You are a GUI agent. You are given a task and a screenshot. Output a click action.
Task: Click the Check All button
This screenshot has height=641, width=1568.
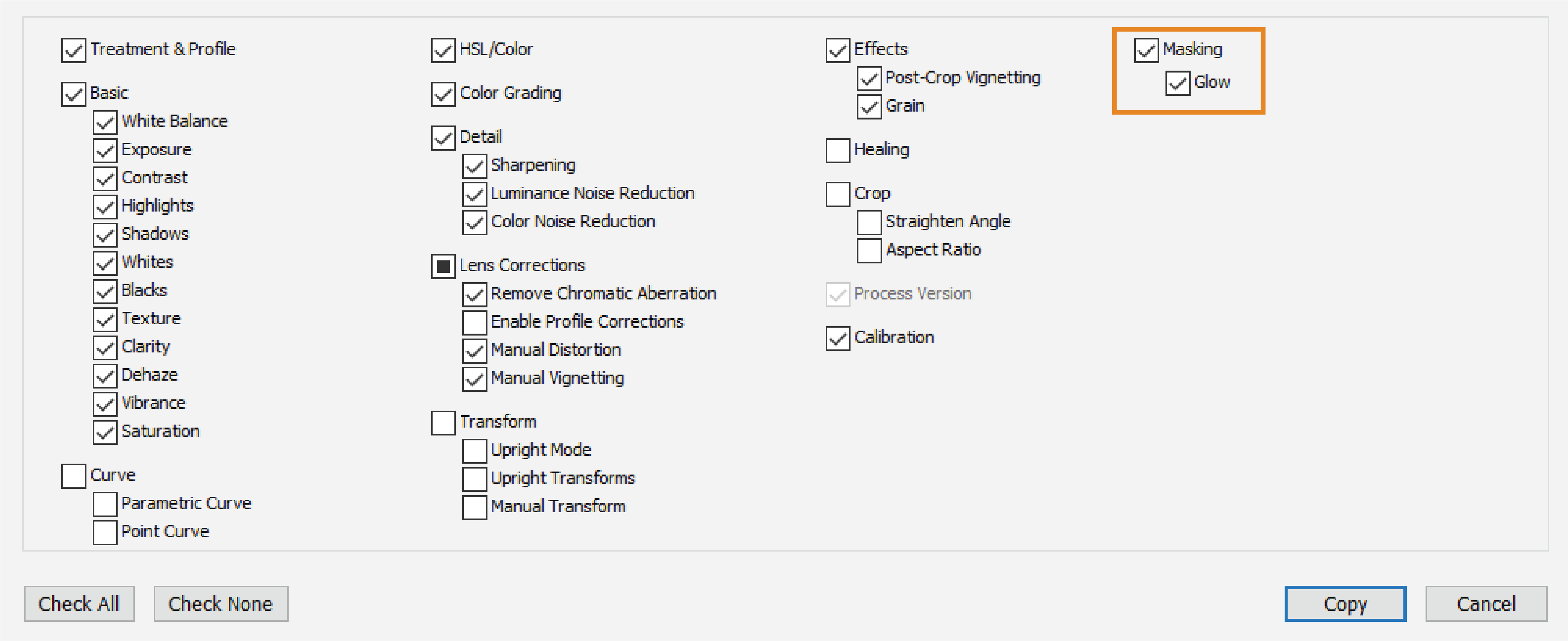(79, 603)
